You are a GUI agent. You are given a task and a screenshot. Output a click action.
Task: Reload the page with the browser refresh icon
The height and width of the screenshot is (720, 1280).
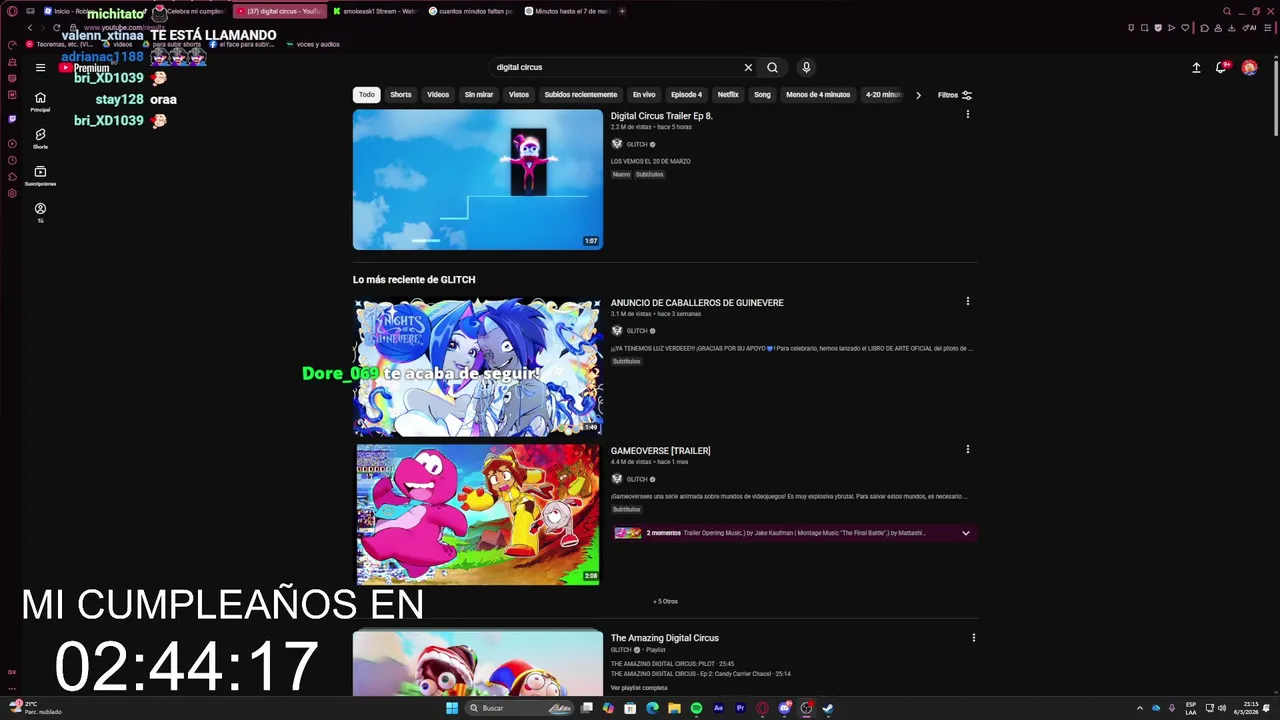click(x=57, y=28)
